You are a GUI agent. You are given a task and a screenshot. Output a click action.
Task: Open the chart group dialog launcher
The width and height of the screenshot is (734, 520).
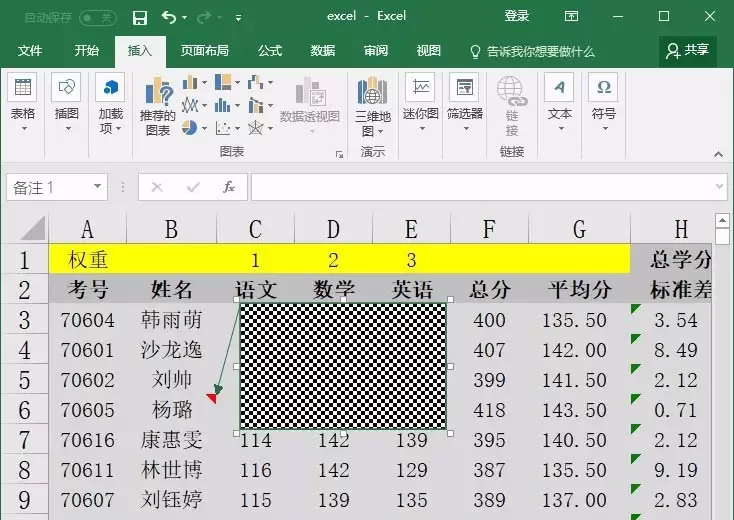tap(339, 154)
